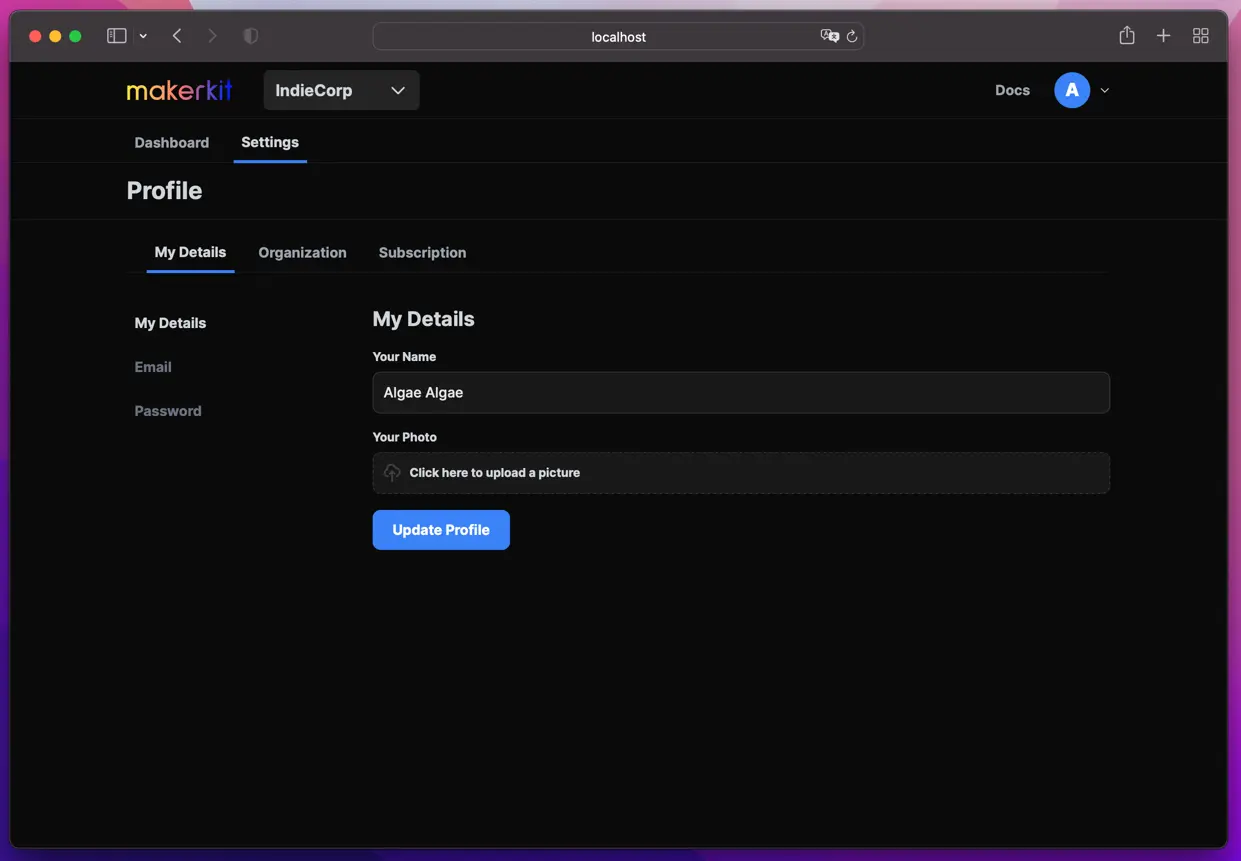Switch to the Organization tab
The image size is (1241, 861).
coord(302,252)
